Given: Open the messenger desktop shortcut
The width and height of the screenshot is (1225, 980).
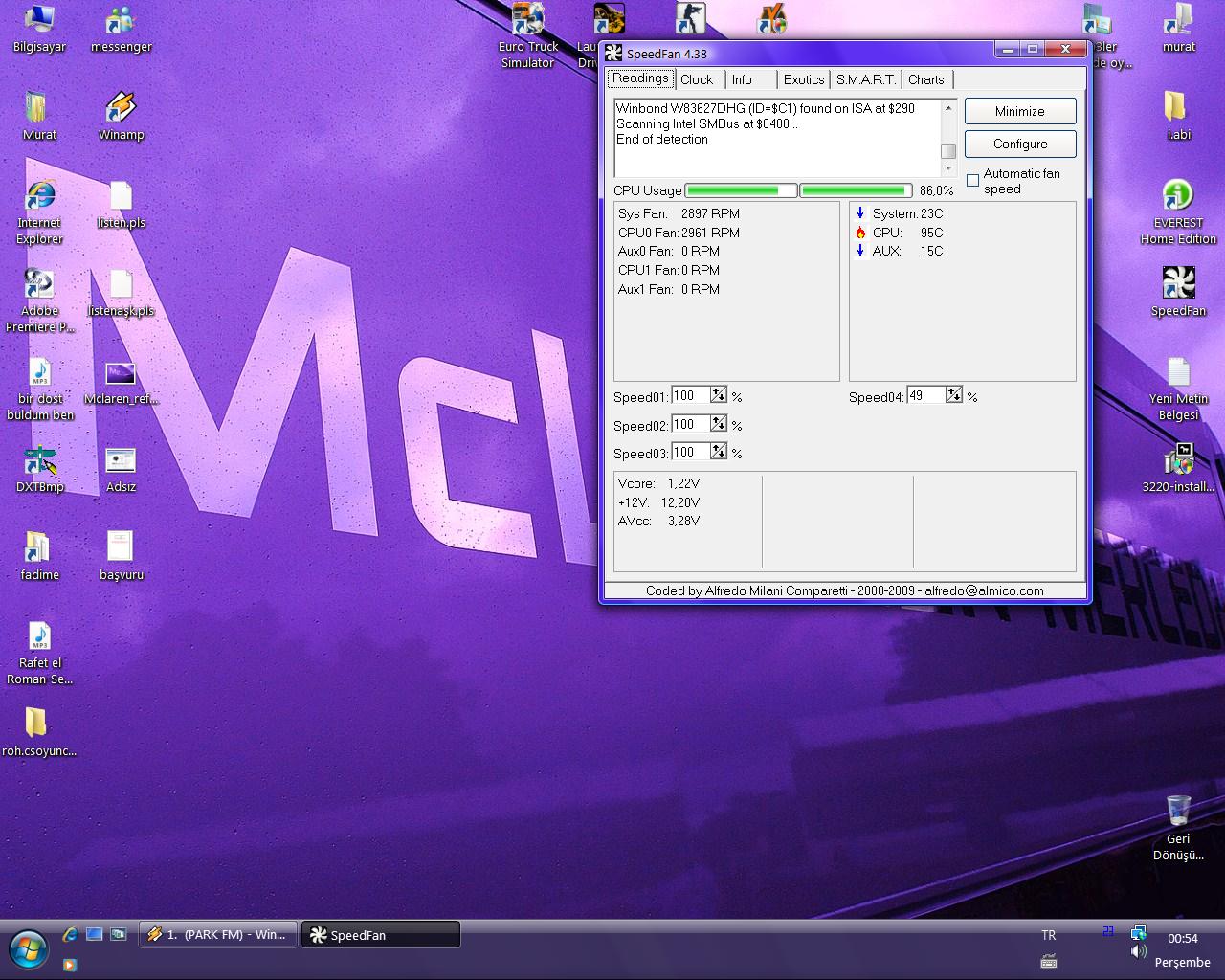Looking at the screenshot, I should pyautogui.click(x=121, y=28).
